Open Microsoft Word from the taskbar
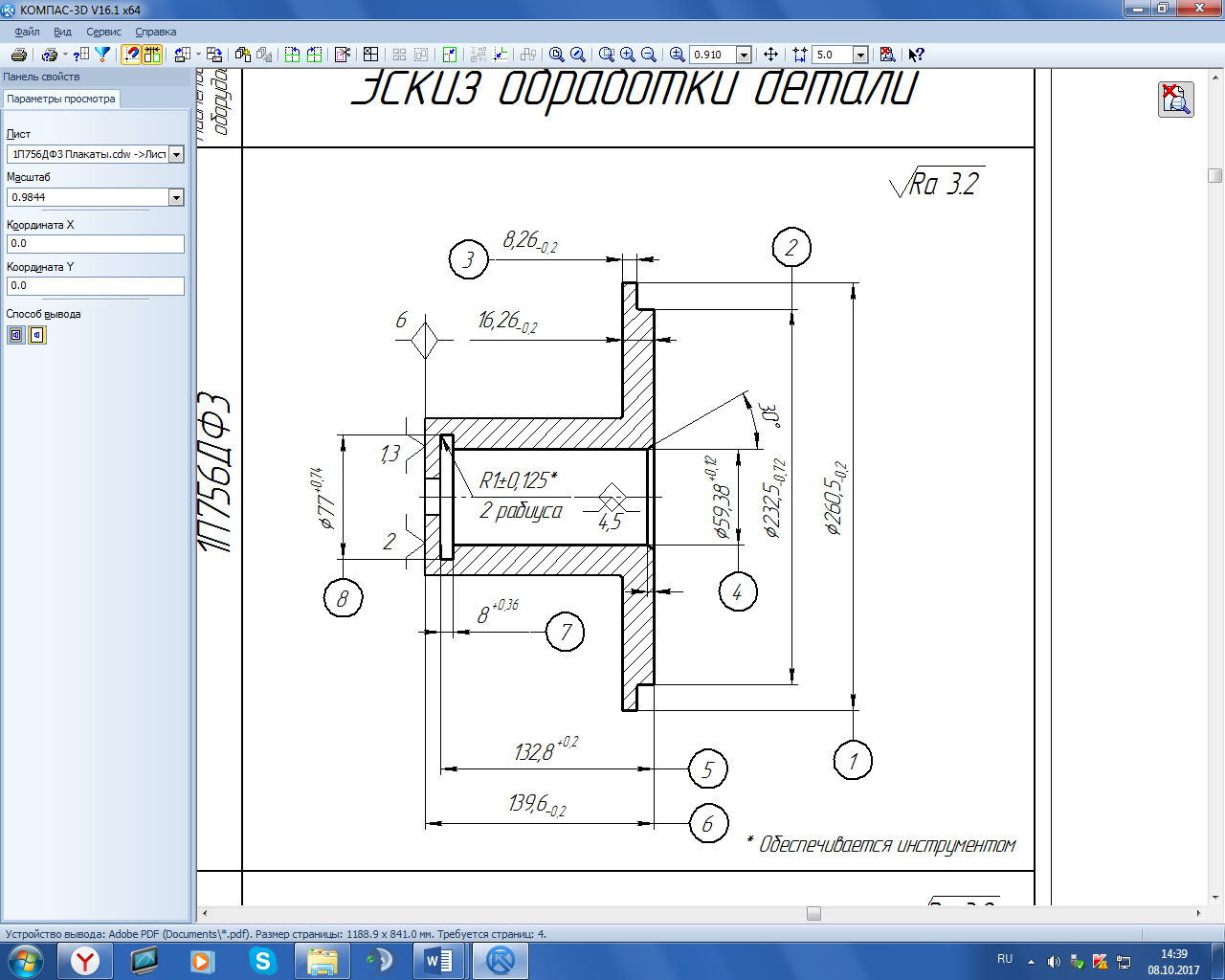 click(438, 960)
